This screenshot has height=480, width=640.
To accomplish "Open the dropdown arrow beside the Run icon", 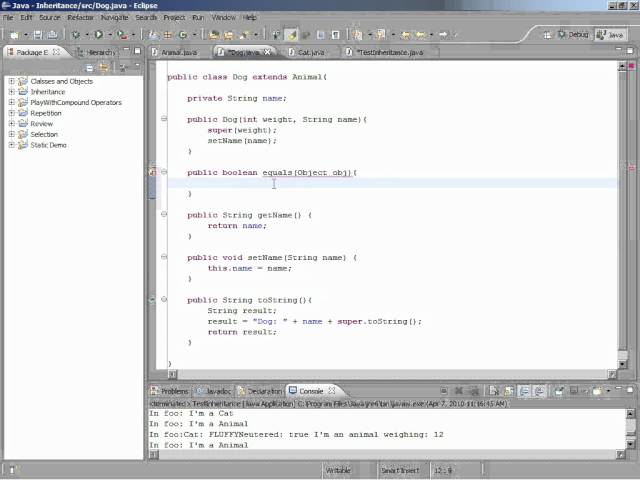I will 110,35.
